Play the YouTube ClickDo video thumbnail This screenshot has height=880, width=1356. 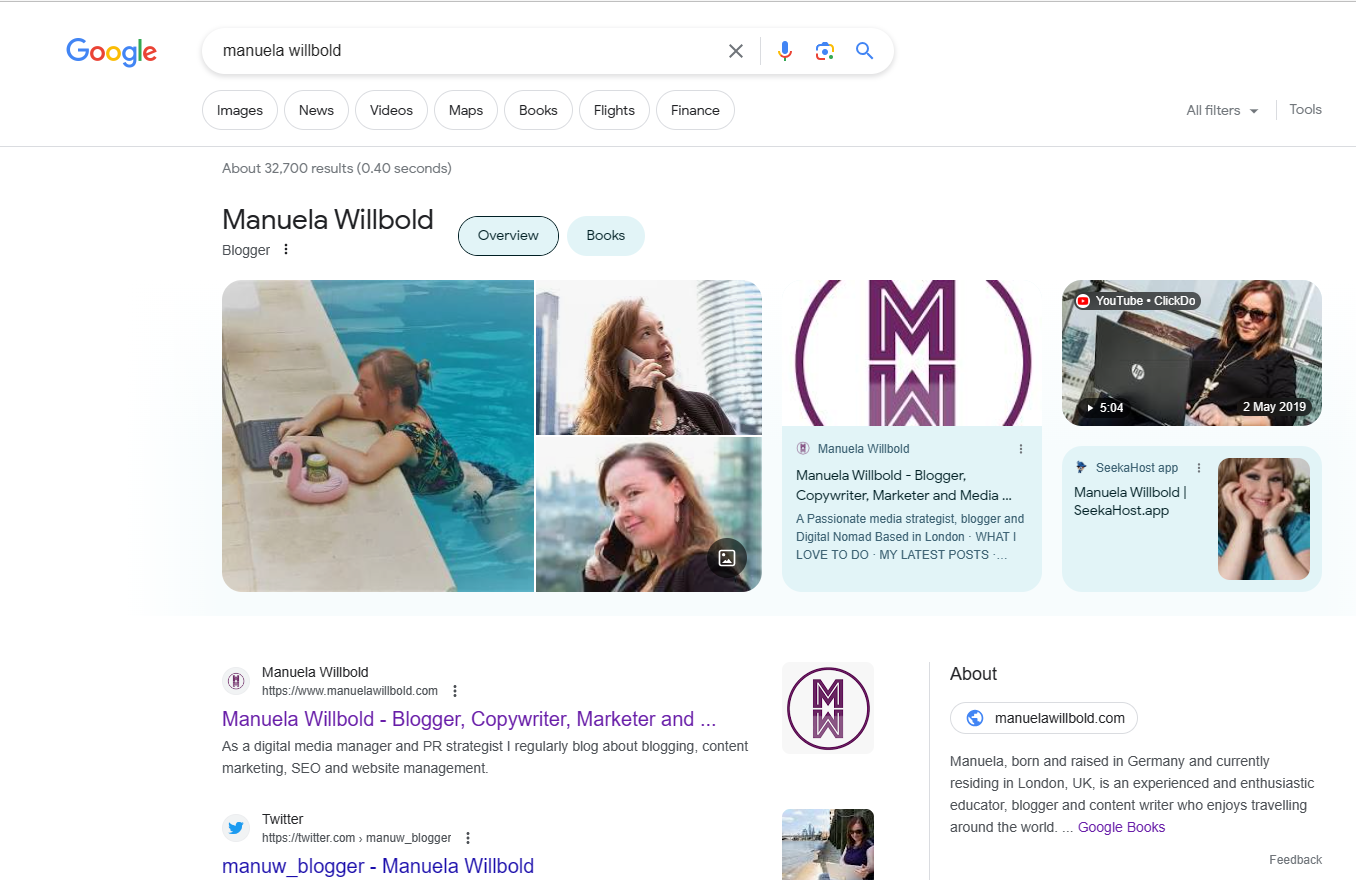[1192, 353]
